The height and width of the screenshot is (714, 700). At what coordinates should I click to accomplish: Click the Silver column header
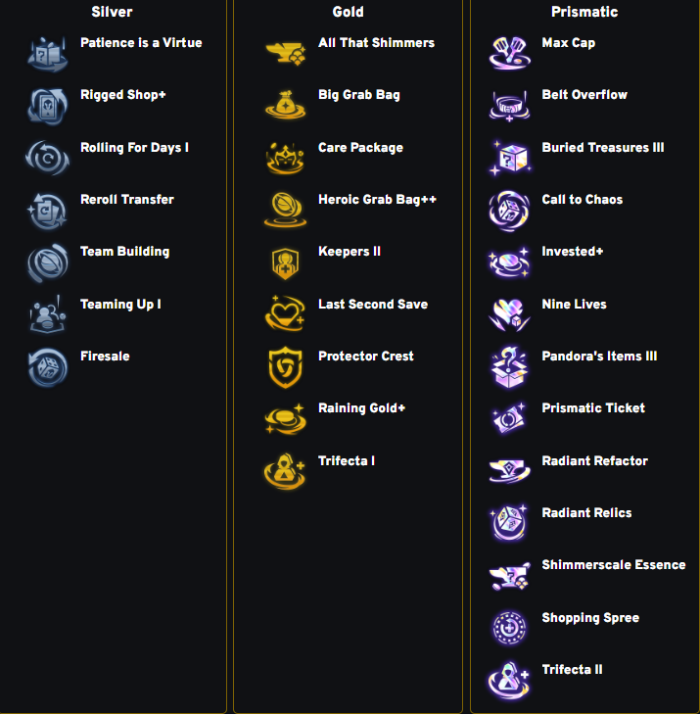point(112,12)
